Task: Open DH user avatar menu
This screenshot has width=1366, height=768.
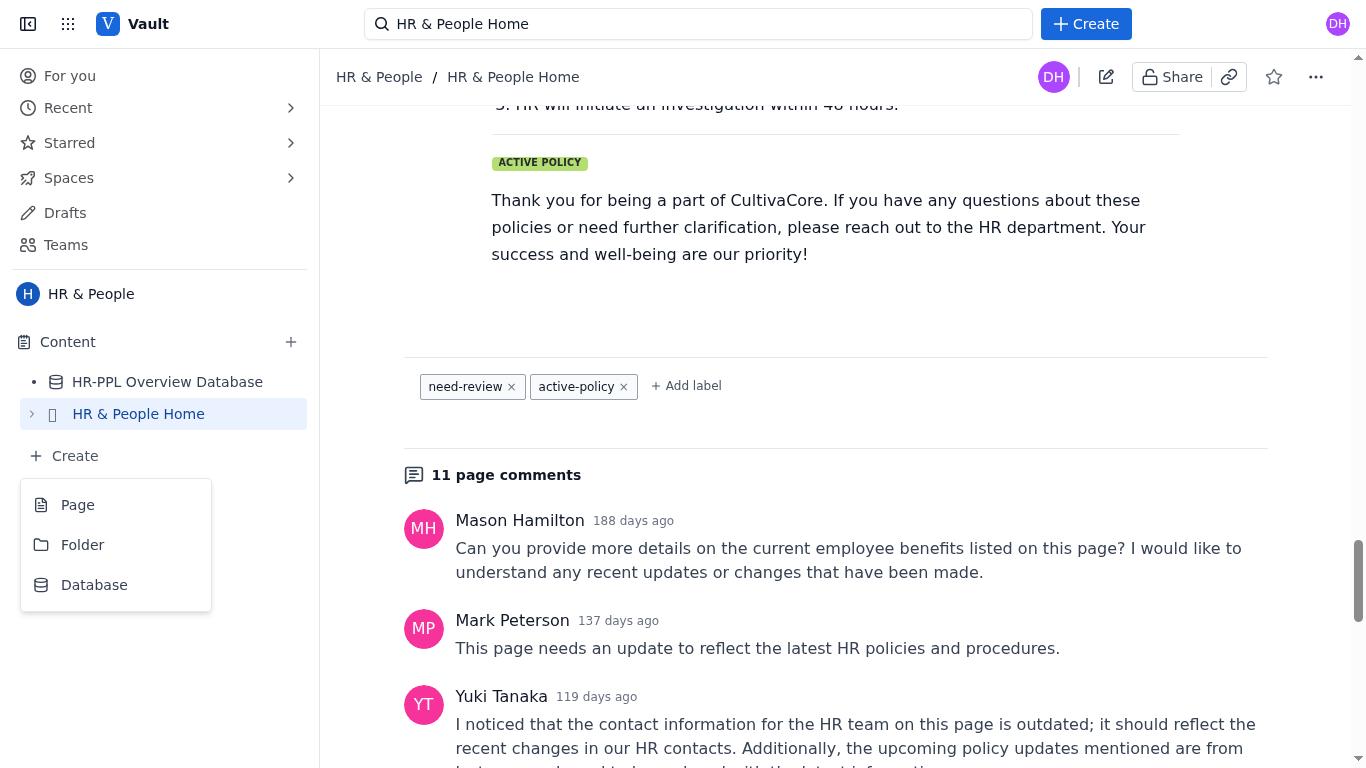Action: click(x=1338, y=24)
